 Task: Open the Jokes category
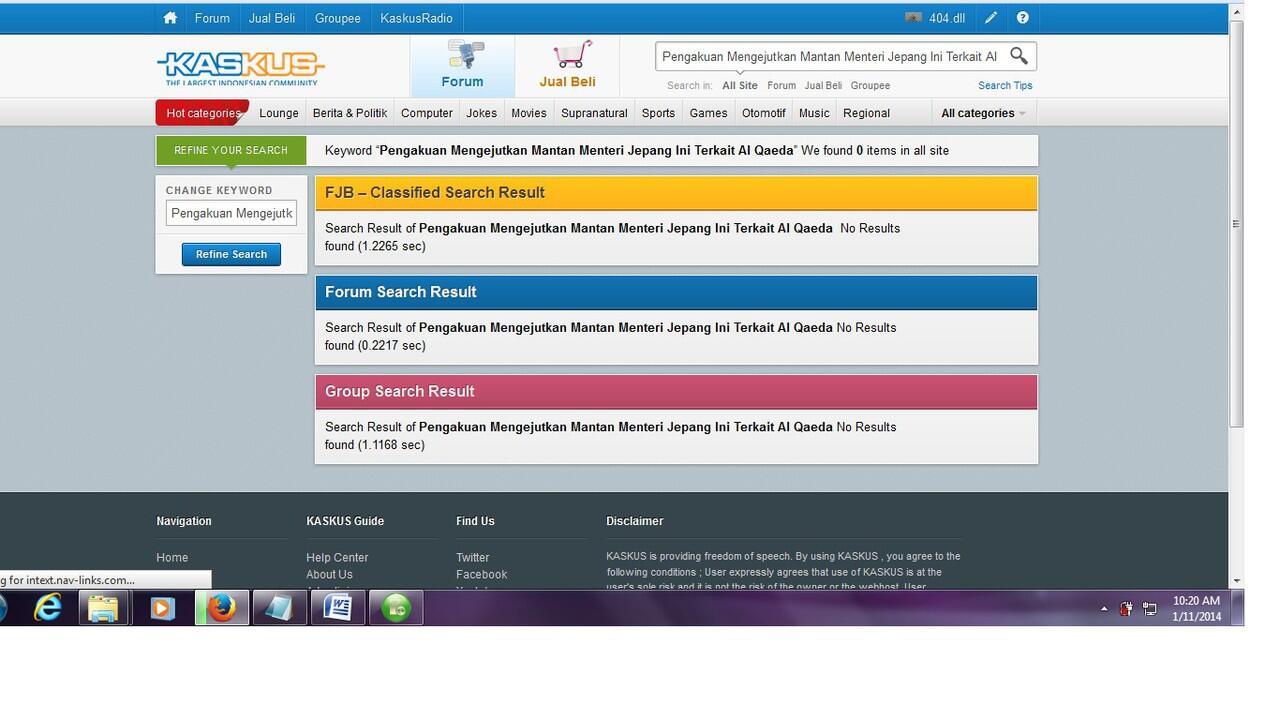click(x=481, y=113)
